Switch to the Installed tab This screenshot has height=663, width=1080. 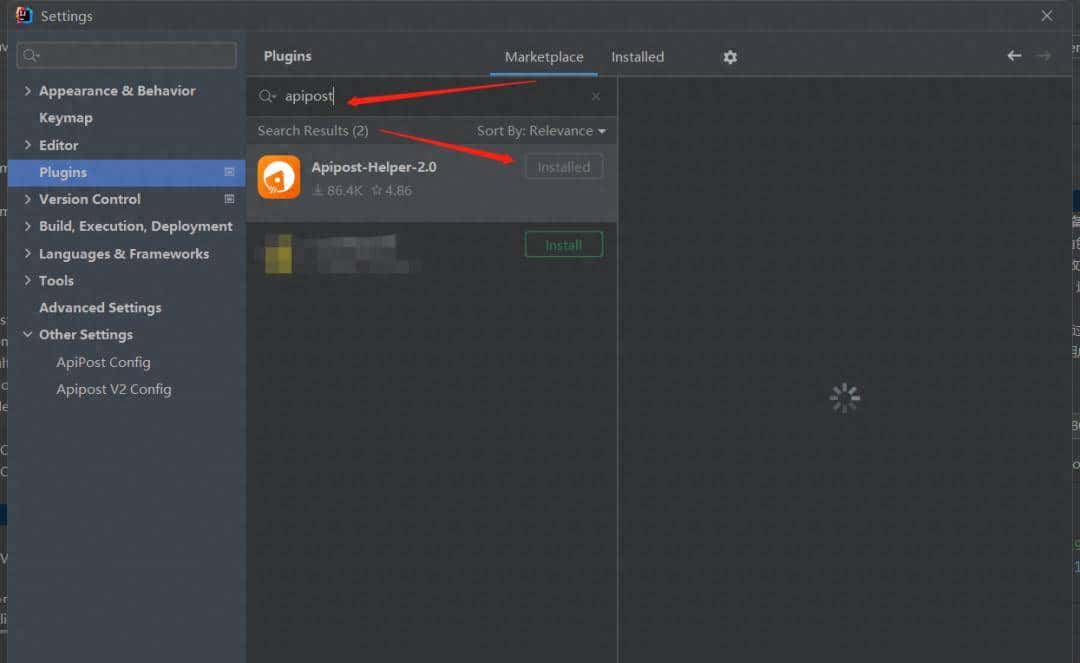[x=637, y=57]
